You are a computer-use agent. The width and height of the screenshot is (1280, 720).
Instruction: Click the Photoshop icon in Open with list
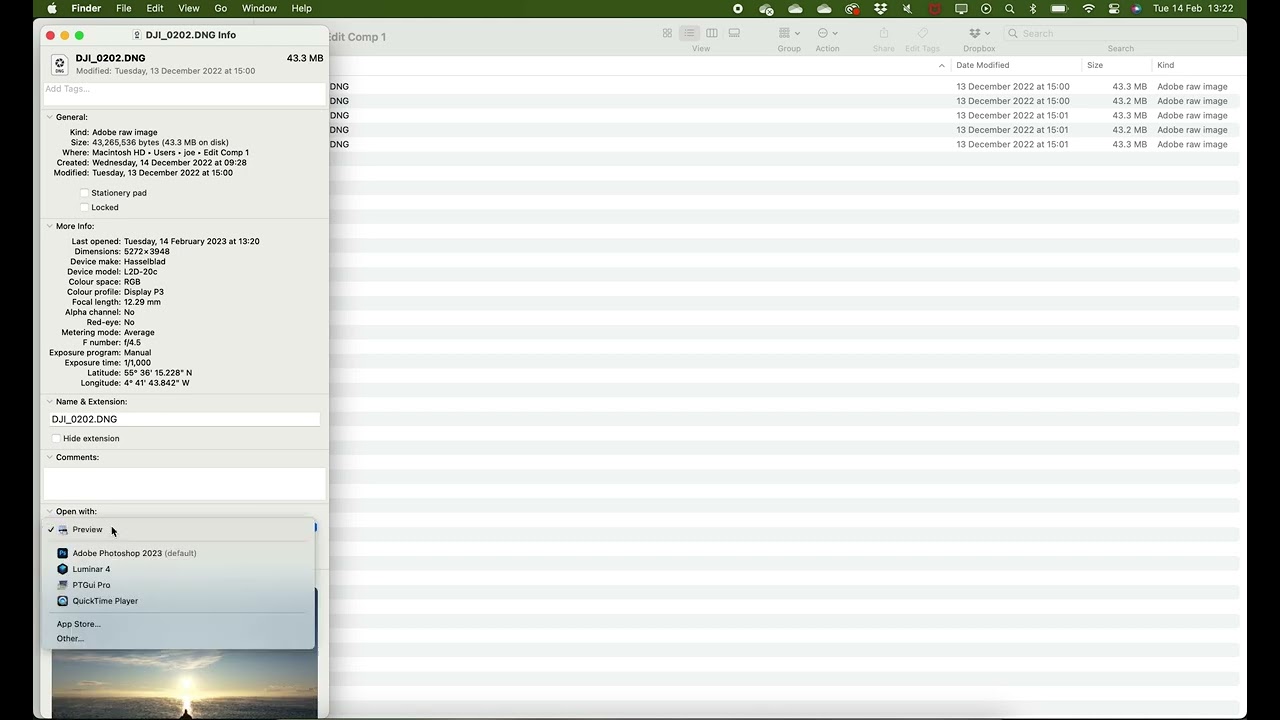(x=62, y=553)
